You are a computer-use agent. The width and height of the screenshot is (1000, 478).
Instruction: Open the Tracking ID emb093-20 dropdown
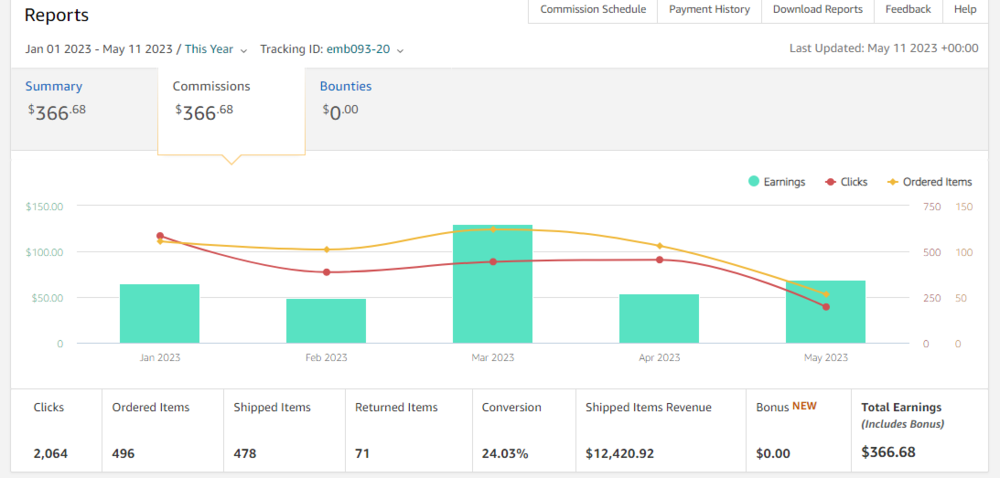pos(332,49)
